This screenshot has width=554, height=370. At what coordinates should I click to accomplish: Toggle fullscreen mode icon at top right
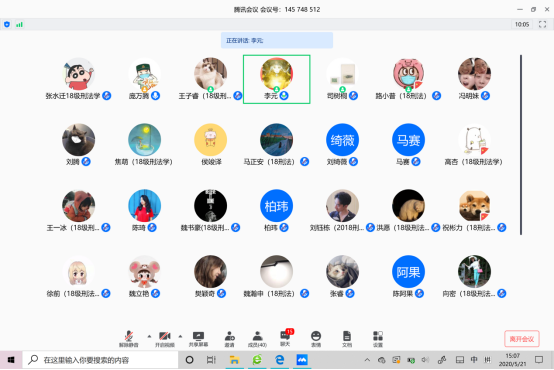(x=542, y=24)
